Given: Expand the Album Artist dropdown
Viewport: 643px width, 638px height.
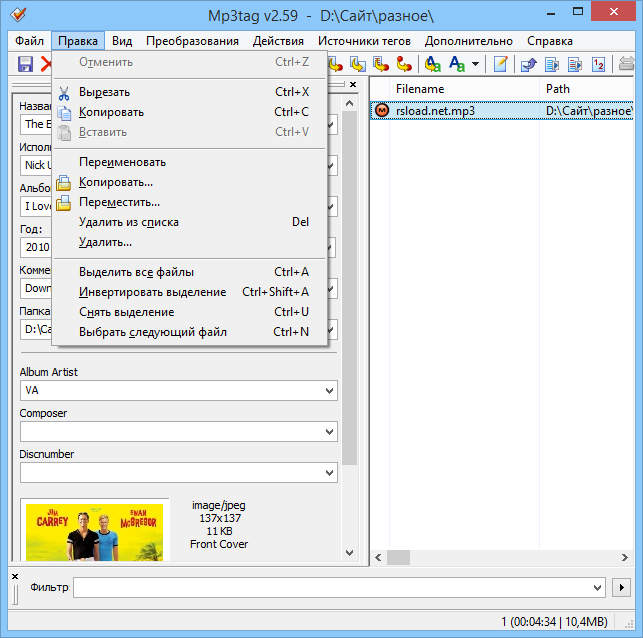Looking at the screenshot, I should tap(329, 390).
